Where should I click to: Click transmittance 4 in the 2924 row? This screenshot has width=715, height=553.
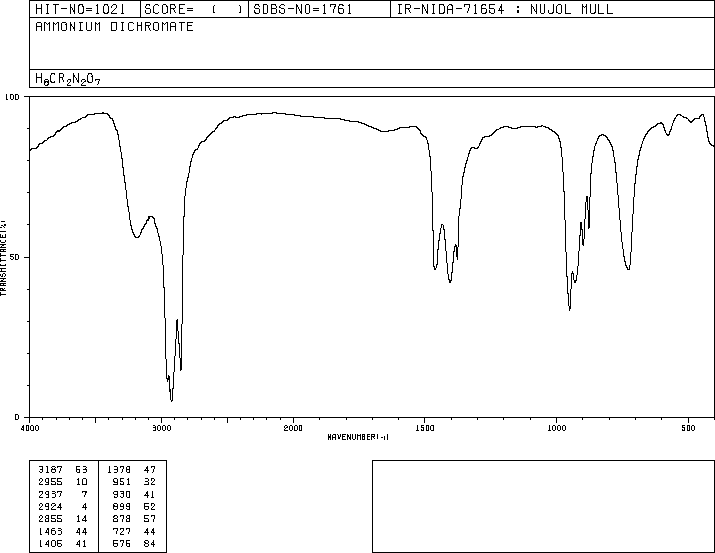84,506
